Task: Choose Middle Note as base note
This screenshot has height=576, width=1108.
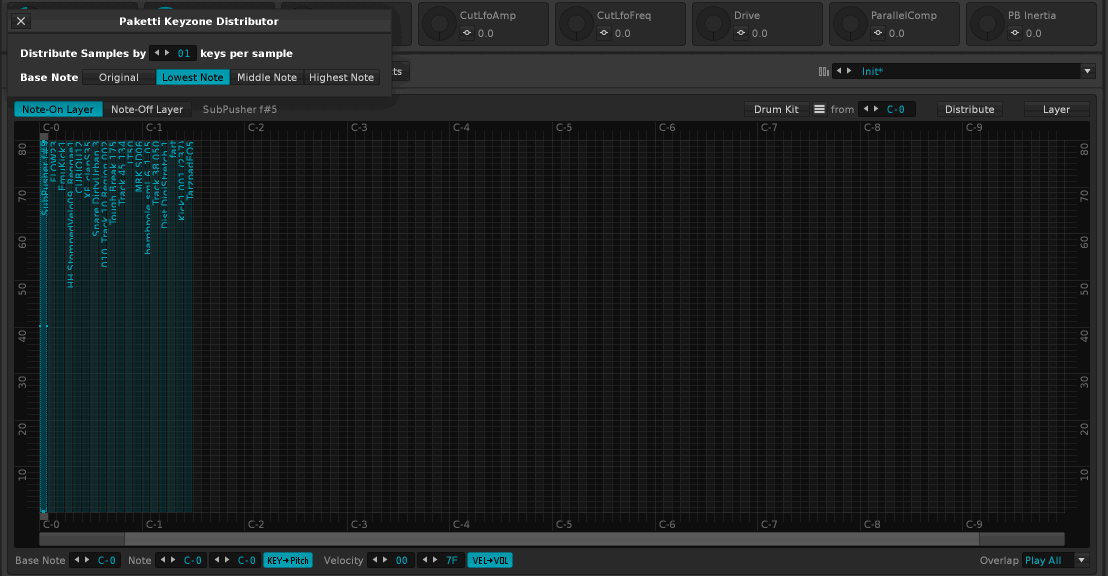Action: pyautogui.click(x=267, y=78)
